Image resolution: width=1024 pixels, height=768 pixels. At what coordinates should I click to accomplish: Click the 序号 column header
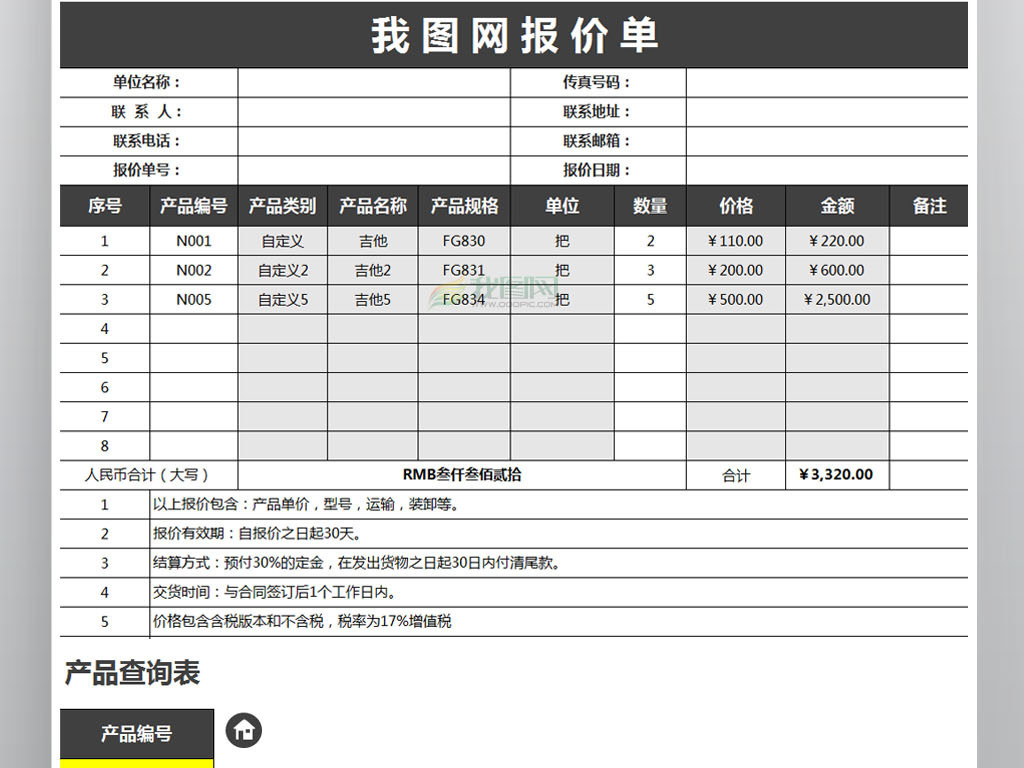104,206
